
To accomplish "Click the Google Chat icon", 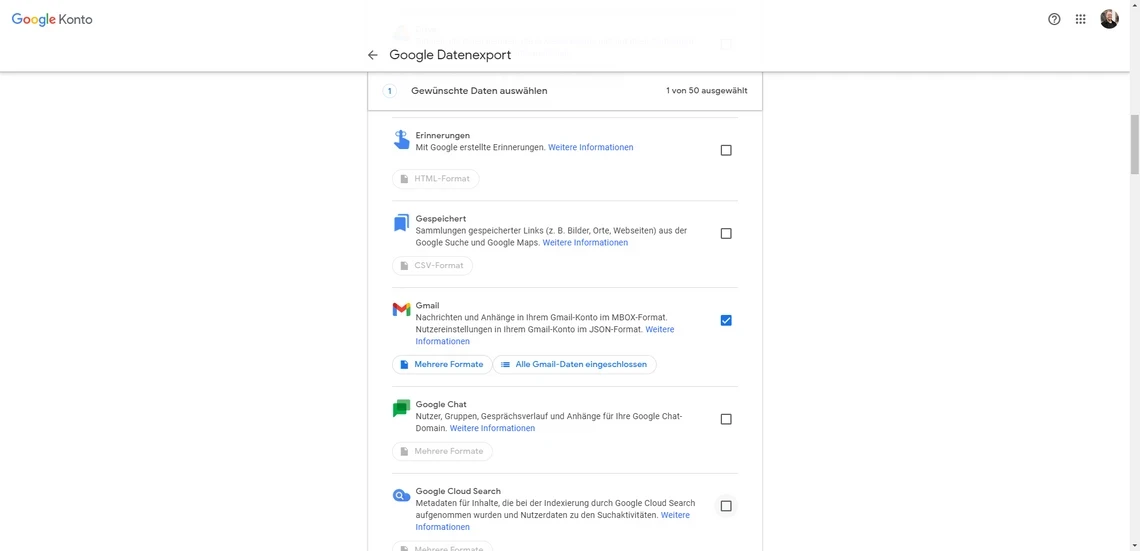I will coord(401,409).
